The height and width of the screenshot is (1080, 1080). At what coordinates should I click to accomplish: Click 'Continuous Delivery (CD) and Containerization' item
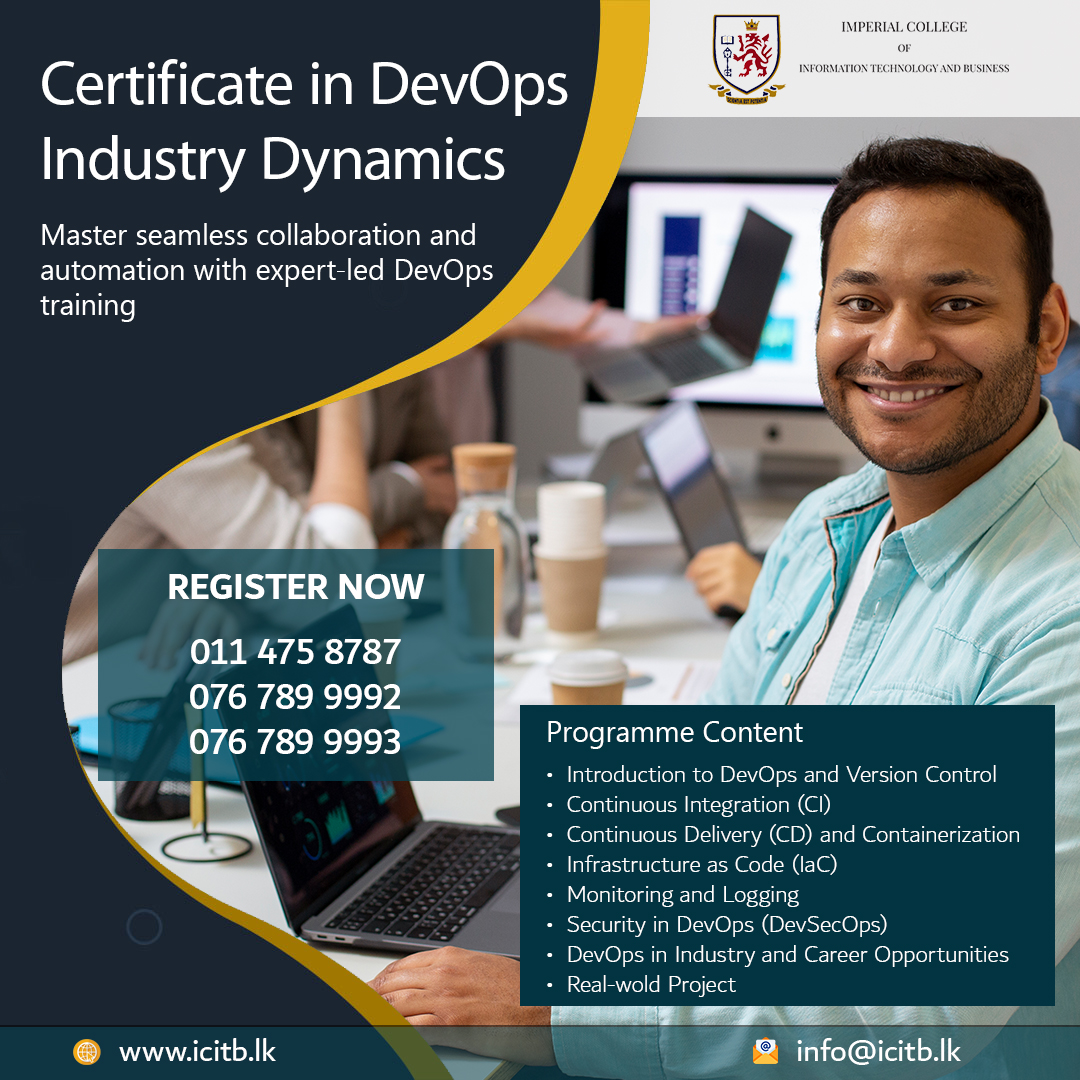[793, 835]
